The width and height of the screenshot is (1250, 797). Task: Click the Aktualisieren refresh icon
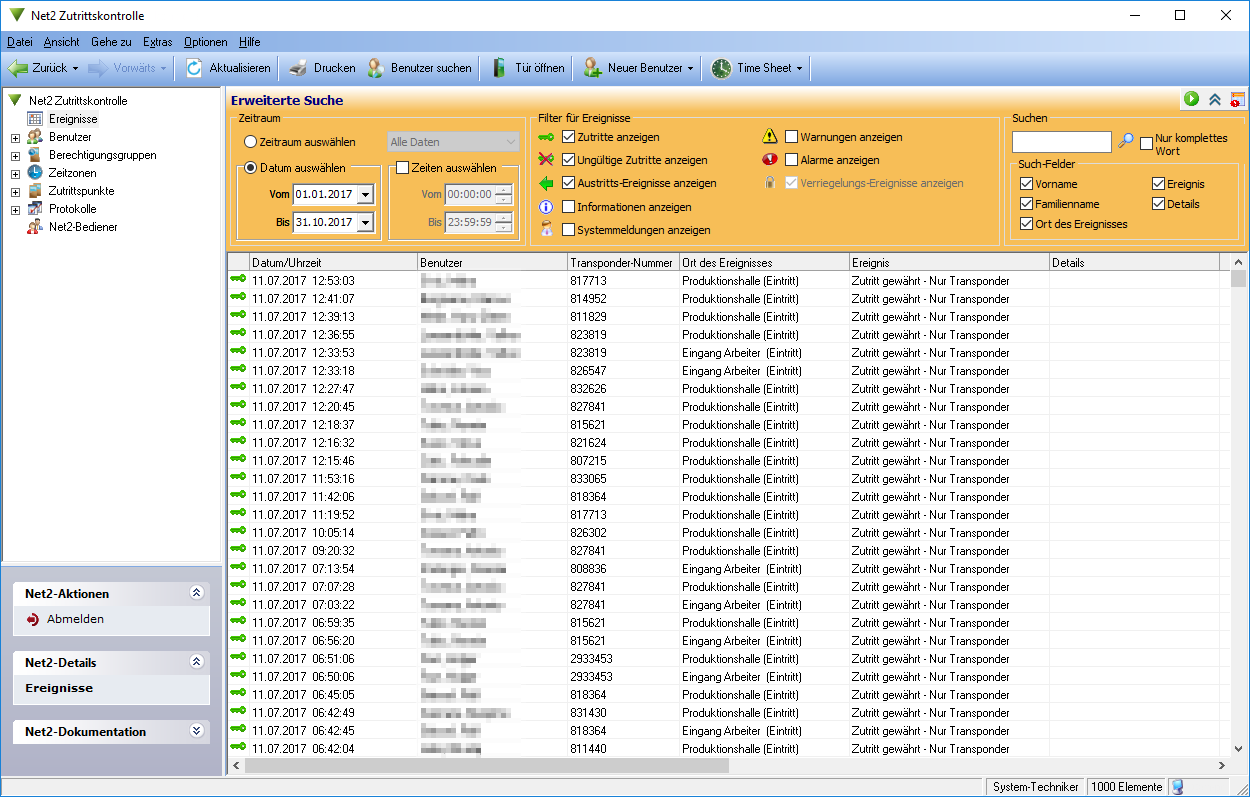click(x=194, y=68)
